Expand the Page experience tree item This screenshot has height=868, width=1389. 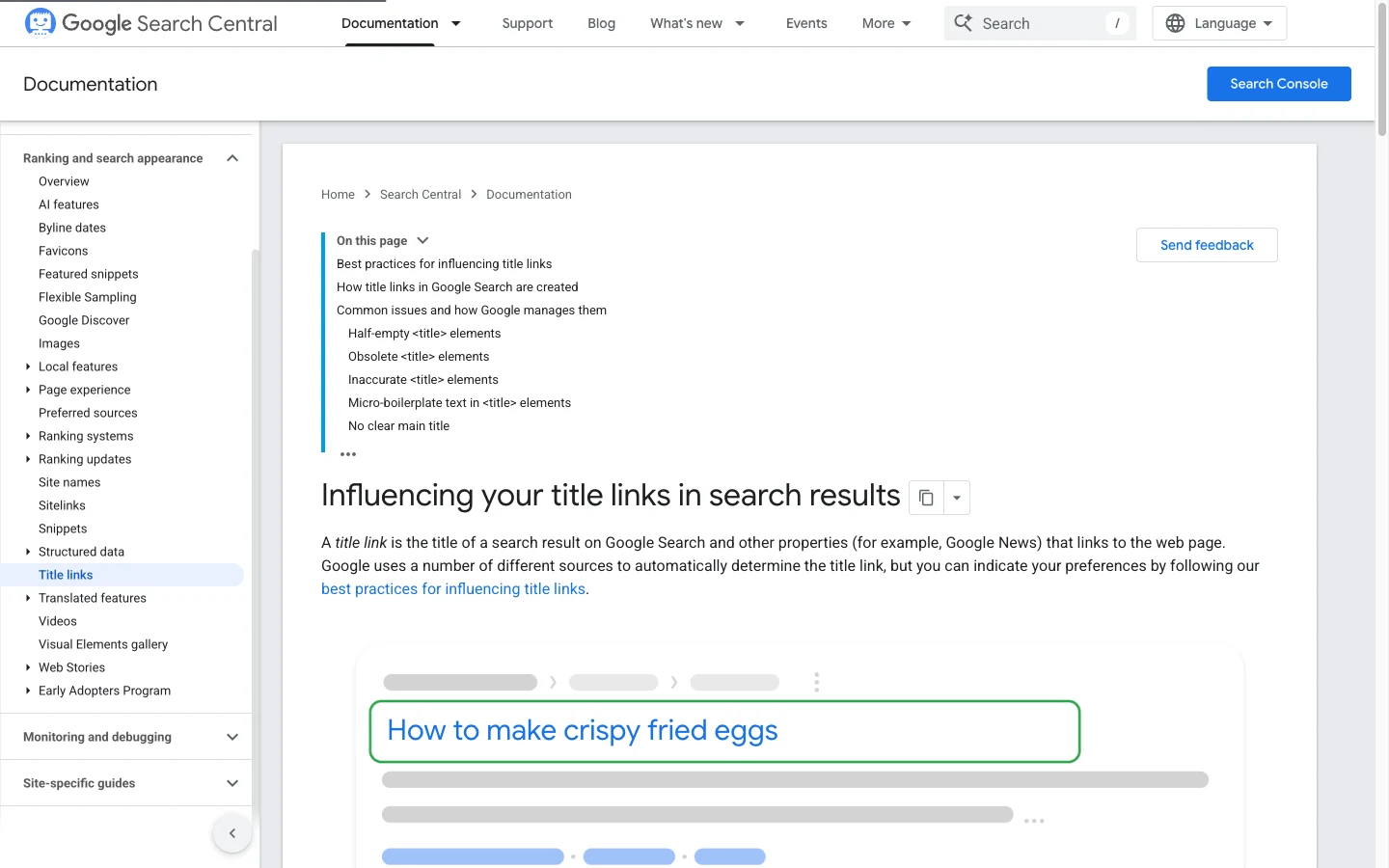28,390
